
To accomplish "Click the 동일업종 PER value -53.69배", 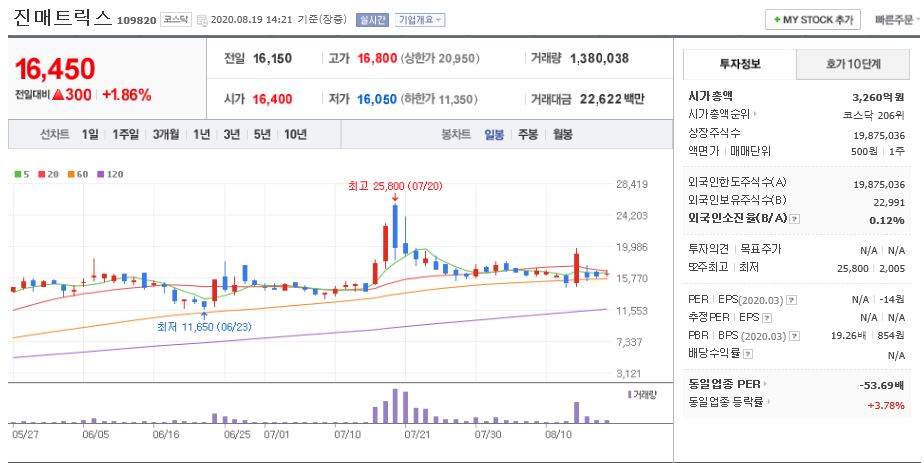I will 882,385.
